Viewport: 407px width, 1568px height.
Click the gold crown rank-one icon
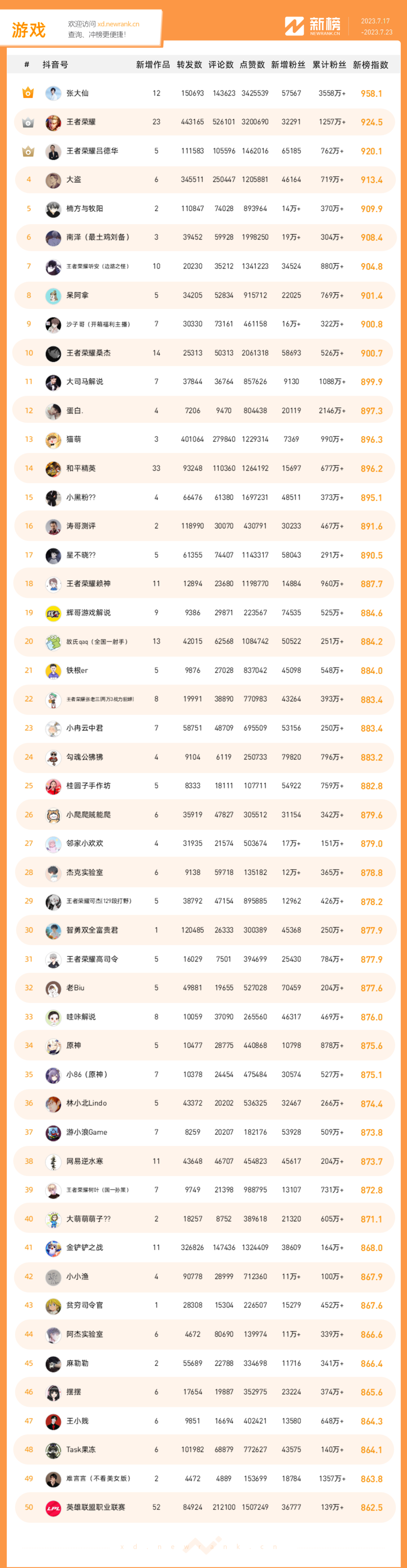pos(28,93)
